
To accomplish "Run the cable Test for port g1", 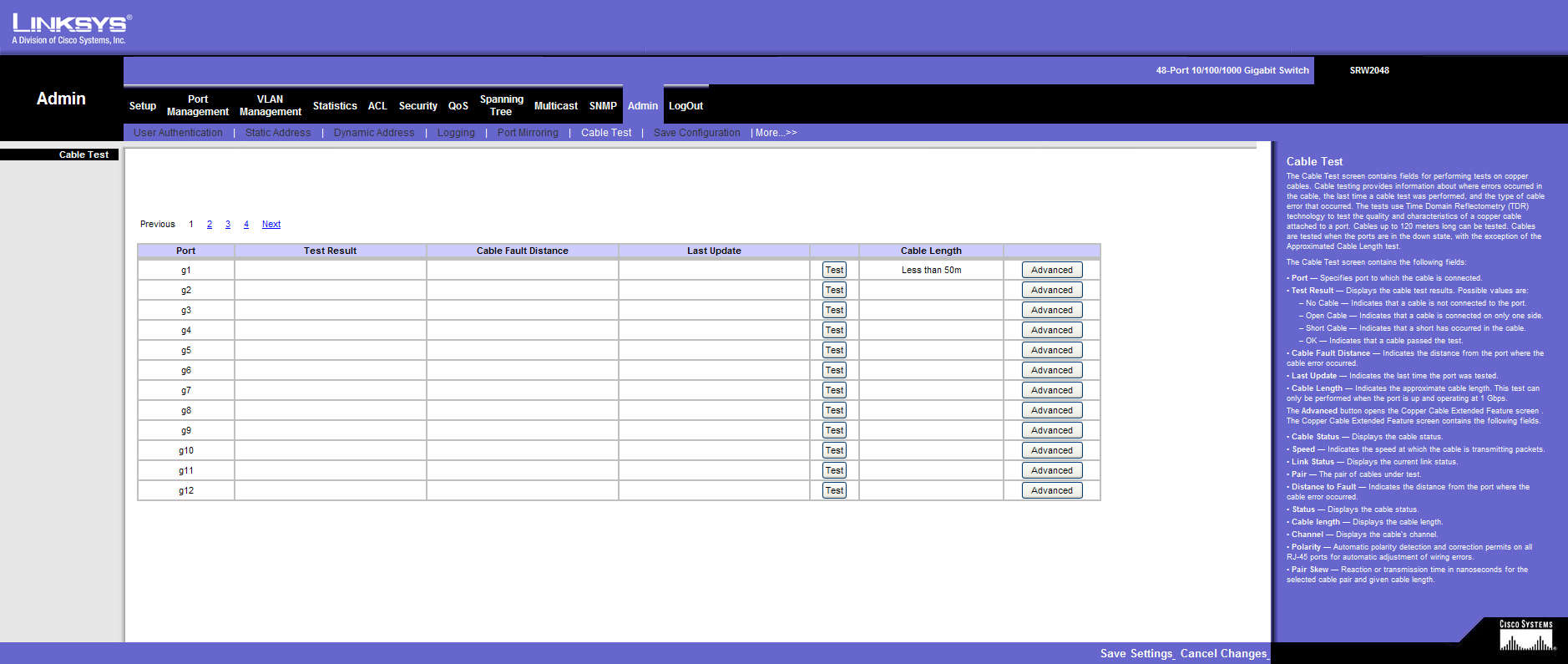I will pos(834,270).
